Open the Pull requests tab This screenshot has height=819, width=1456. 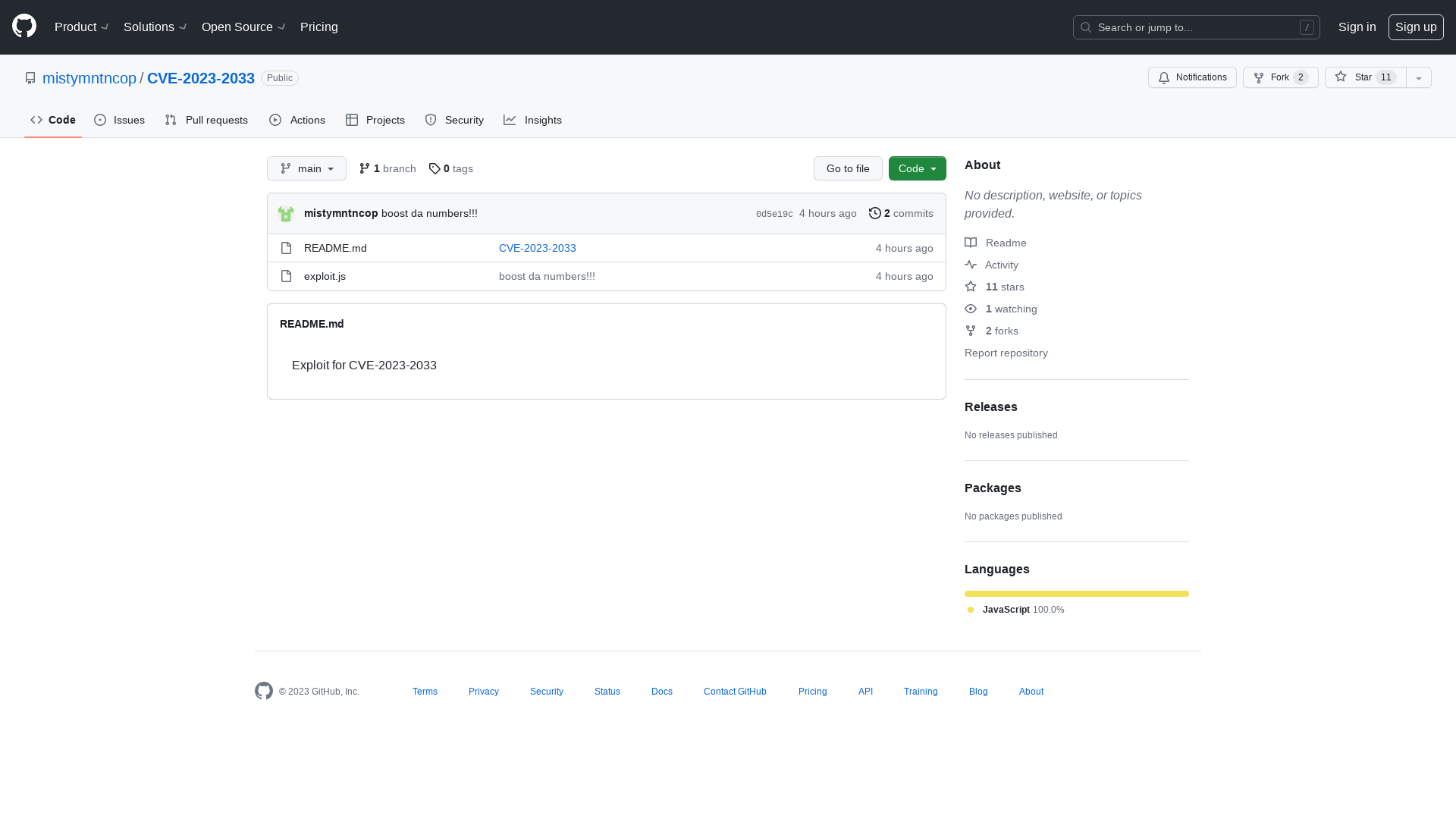pyautogui.click(x=206, y=120)
